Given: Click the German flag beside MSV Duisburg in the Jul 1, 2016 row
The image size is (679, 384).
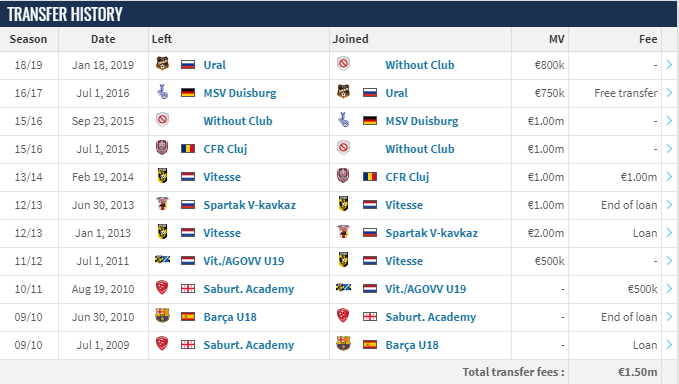Looking at the screenshot, I should coord(188,93).
